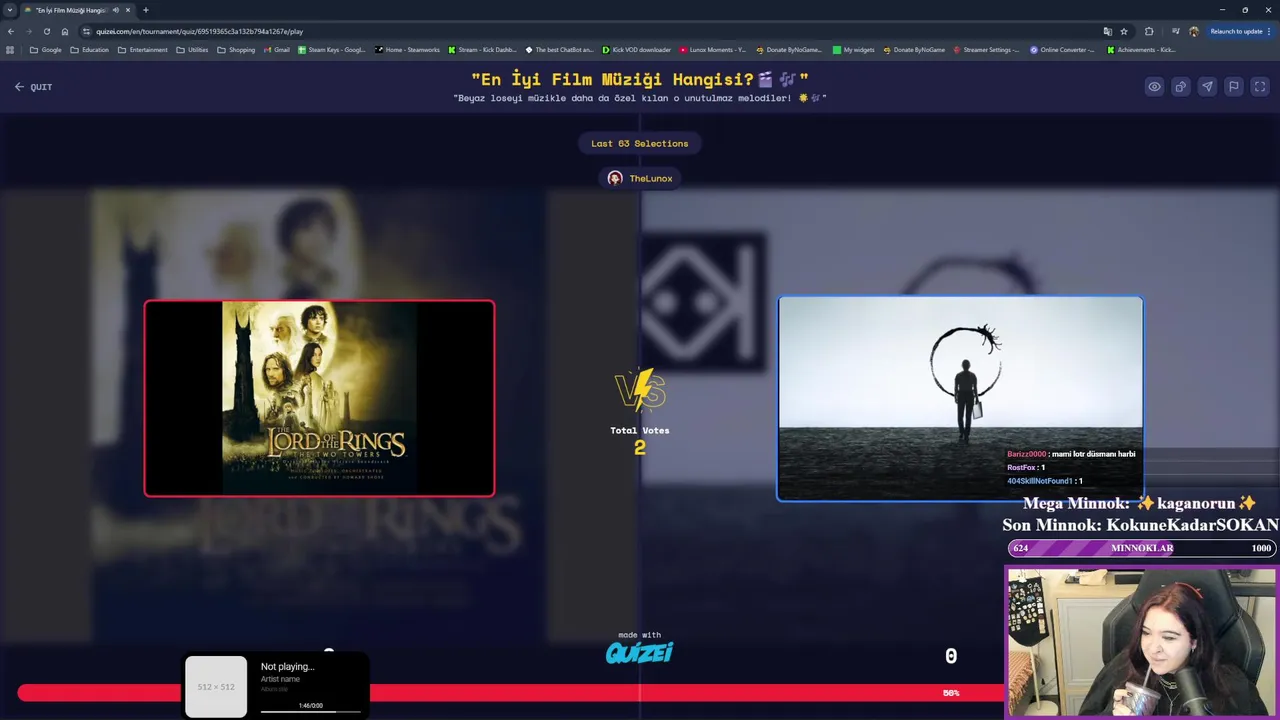
Task: Vote for the Arrival silhouette image
Action: (x=960, y=398)
